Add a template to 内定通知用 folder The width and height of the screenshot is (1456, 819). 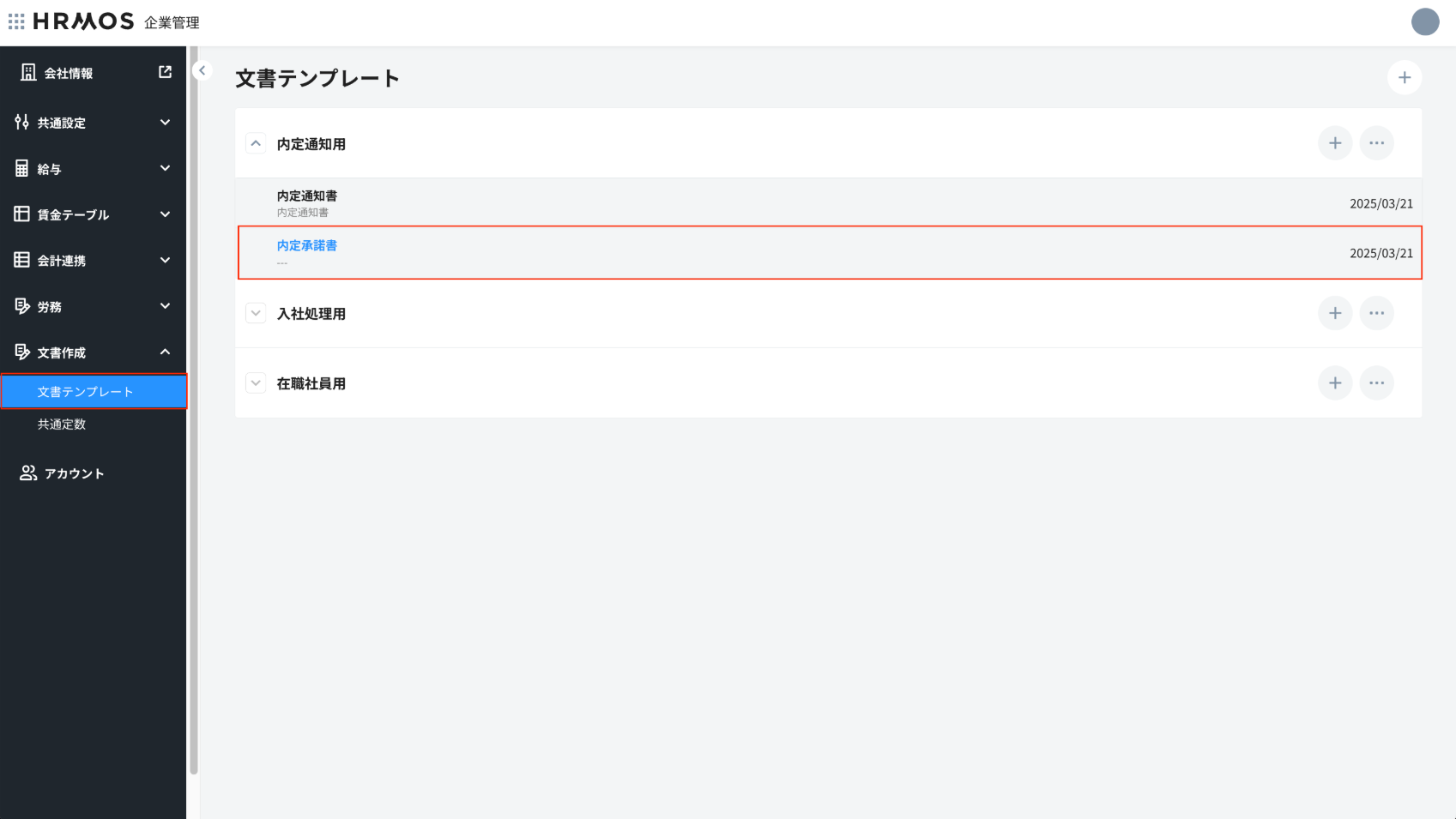coord(1334,143)
